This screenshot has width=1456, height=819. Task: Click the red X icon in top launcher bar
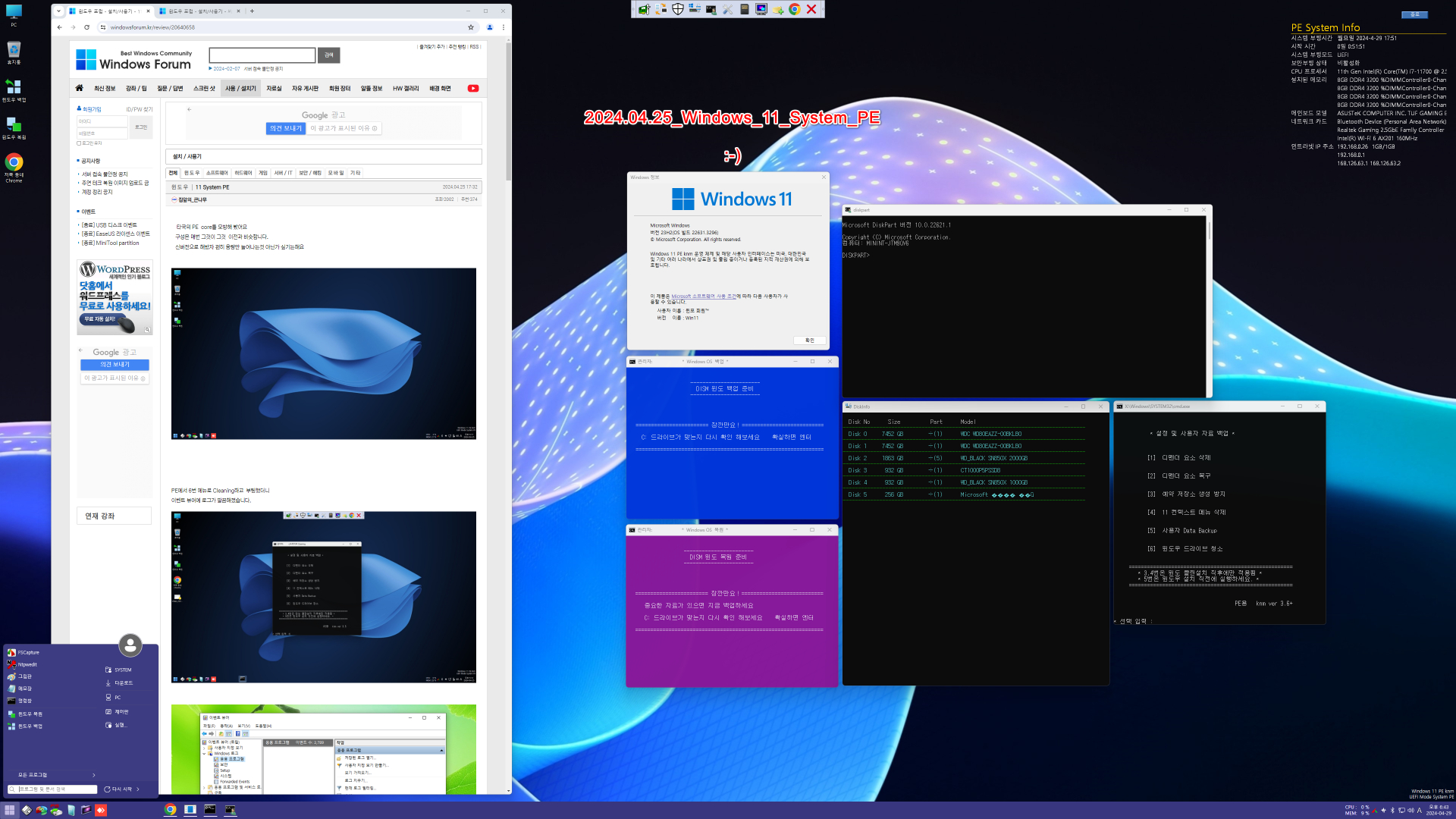point(811,9)
